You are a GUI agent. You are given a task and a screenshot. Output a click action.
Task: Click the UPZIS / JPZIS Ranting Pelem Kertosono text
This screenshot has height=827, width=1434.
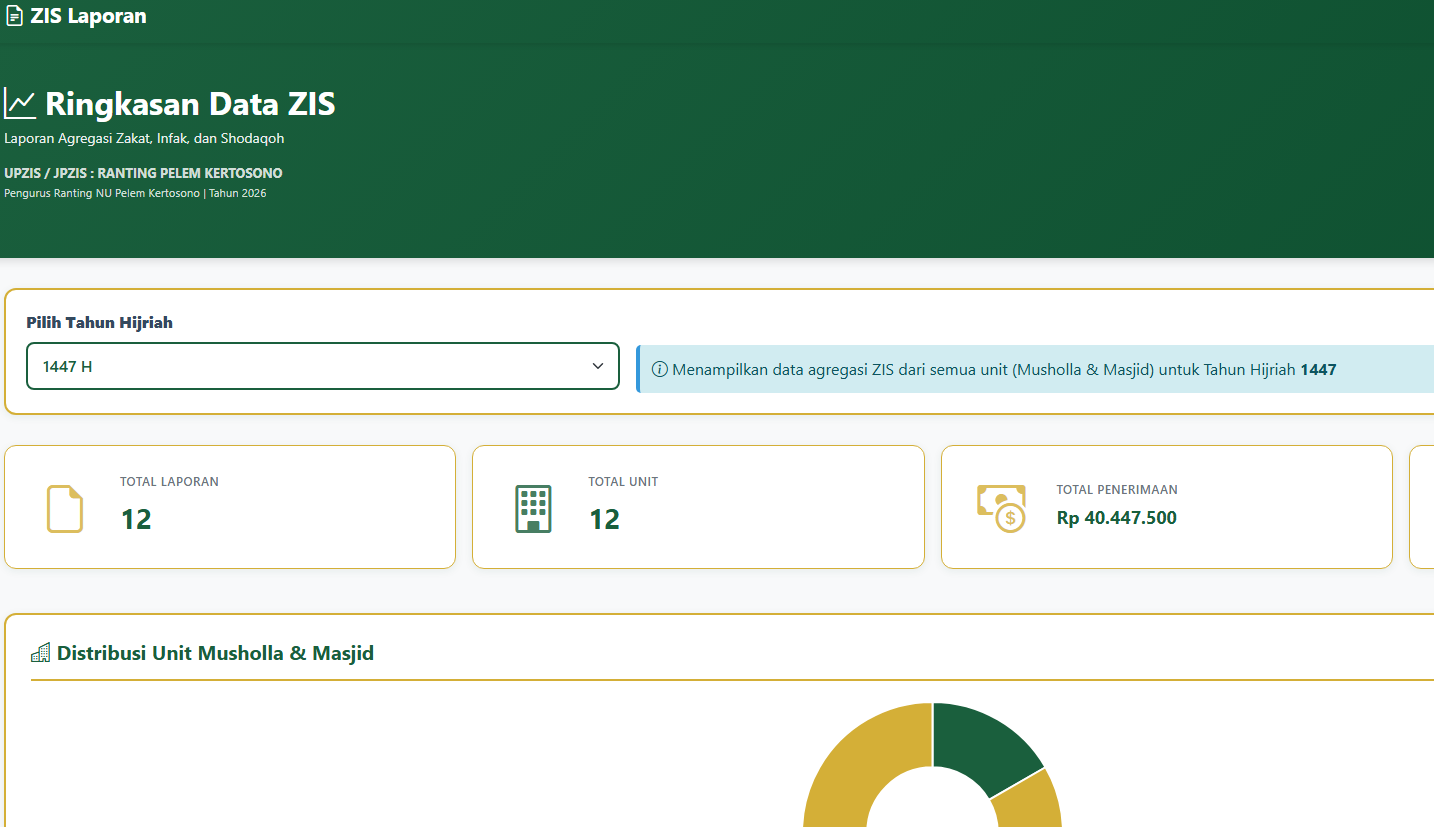click(x=143, y=173)
